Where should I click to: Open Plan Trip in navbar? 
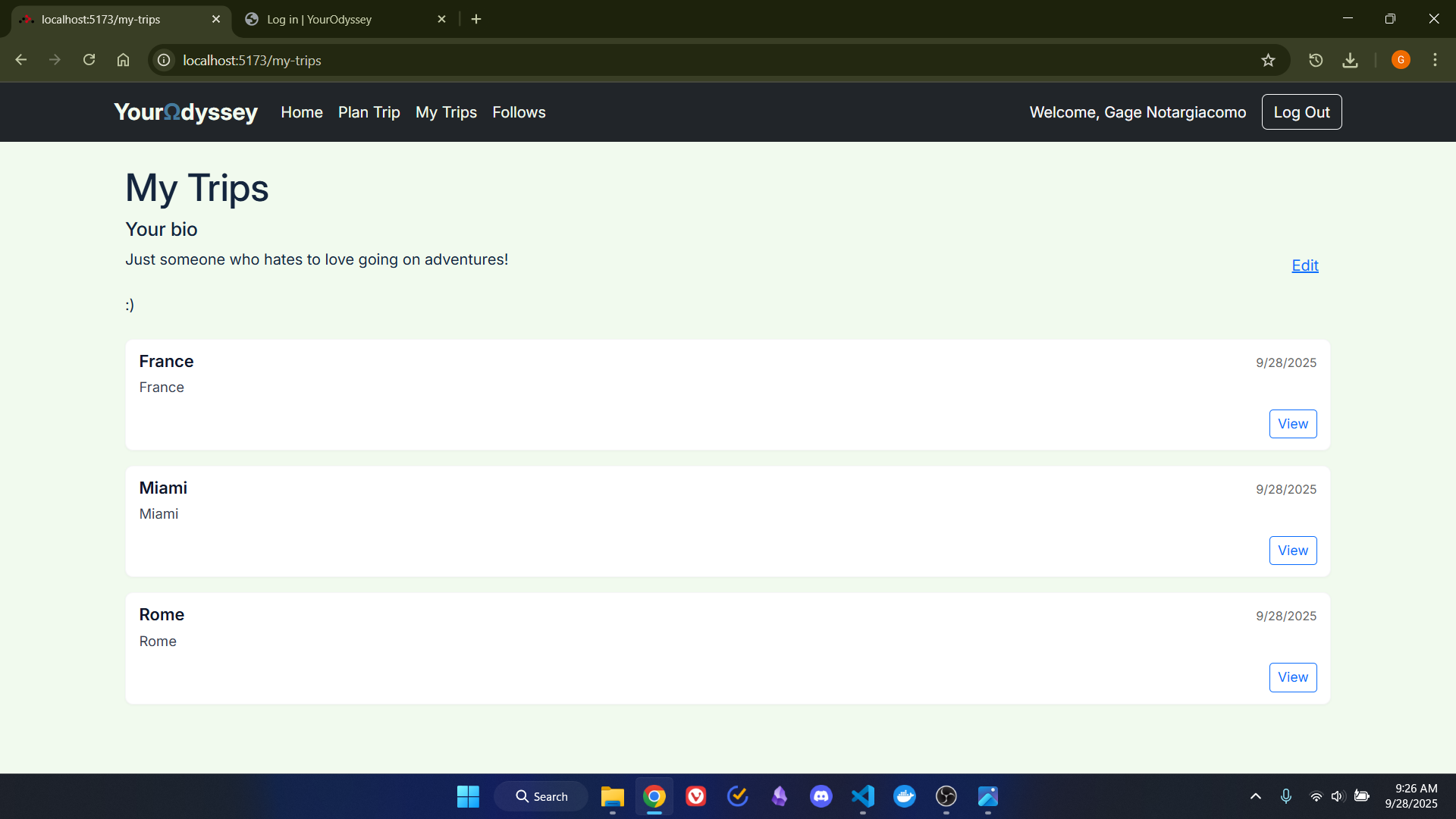coord(369,112)
